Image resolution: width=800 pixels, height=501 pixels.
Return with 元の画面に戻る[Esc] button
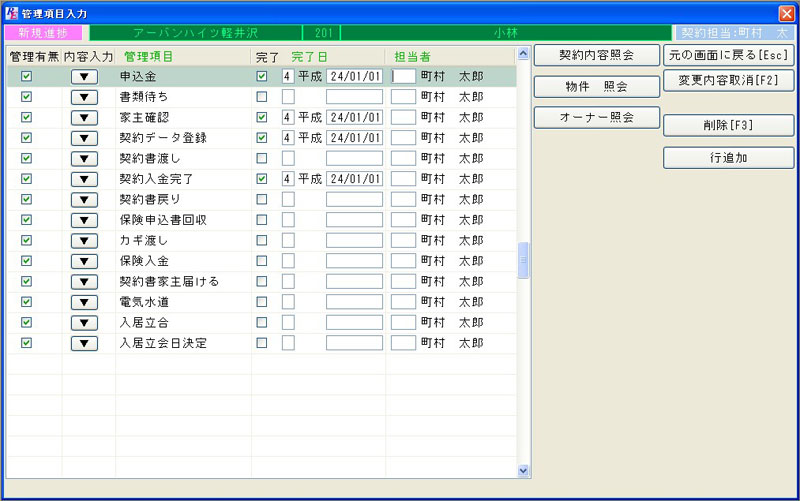pyautogui.click(x=729, y=54)
